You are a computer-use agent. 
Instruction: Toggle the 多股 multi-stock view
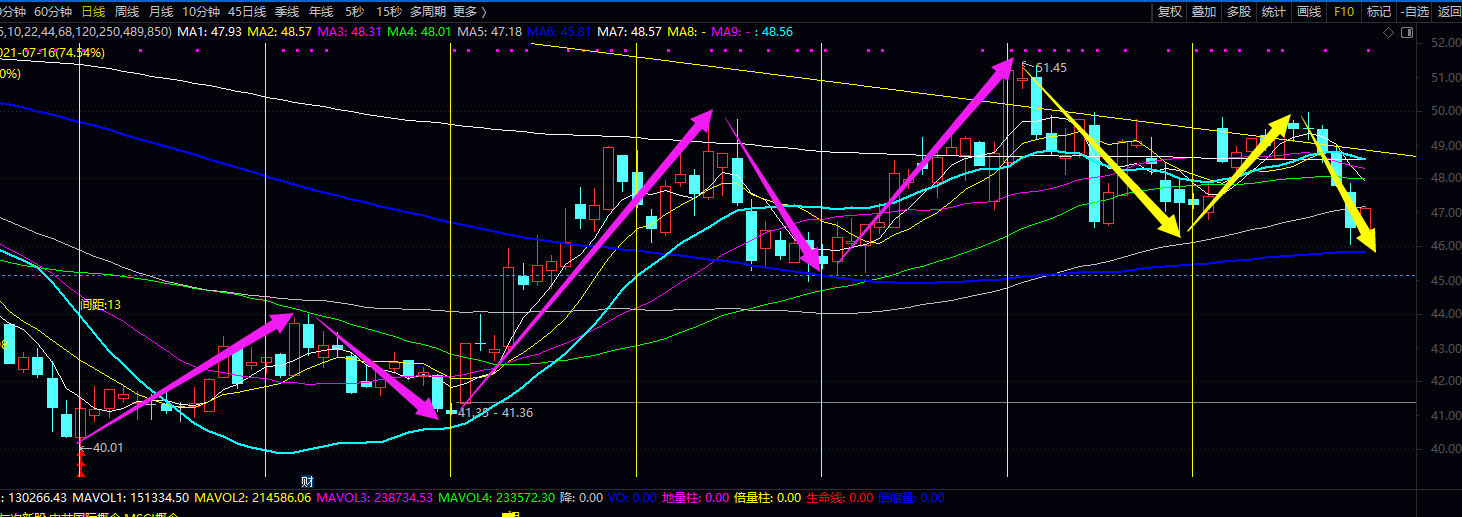pyautogui.click(x=1238, y=12)
